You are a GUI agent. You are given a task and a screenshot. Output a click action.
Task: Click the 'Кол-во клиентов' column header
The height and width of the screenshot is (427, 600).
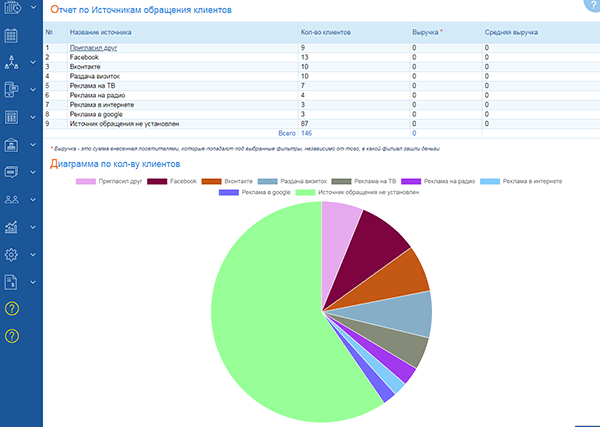tap(326, 32)
